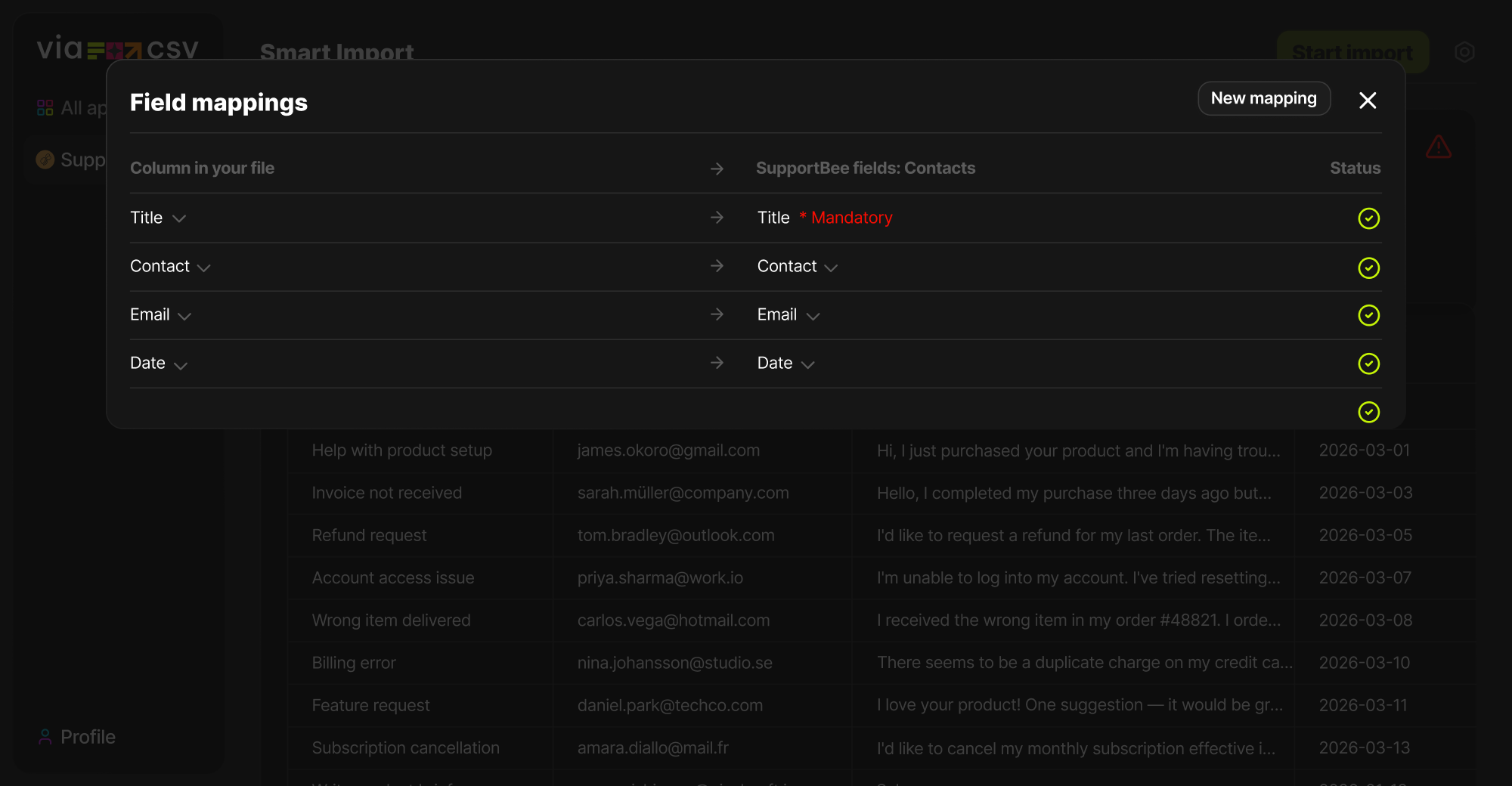Click the arrow icon in Title row
The image size is (1512, 786).
[717, 218]
